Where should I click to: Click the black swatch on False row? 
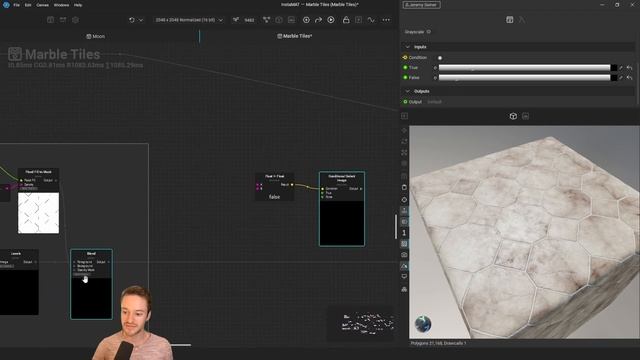[x=613, y=78]
